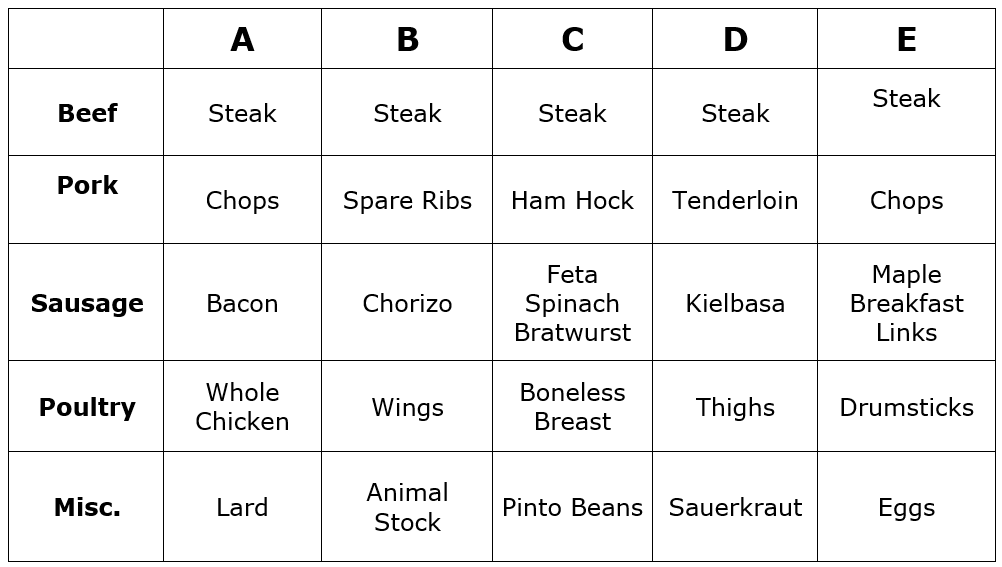The height and width of the screenshot is (567, 1002).
Task: Select the Maple Breakfast Links cell
Action: (x=906, y=303)
